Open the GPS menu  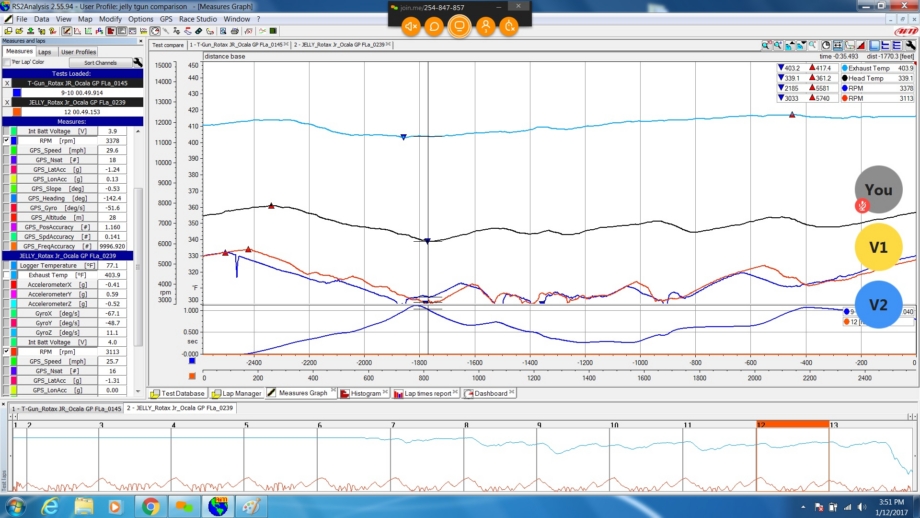click(166, 19)
